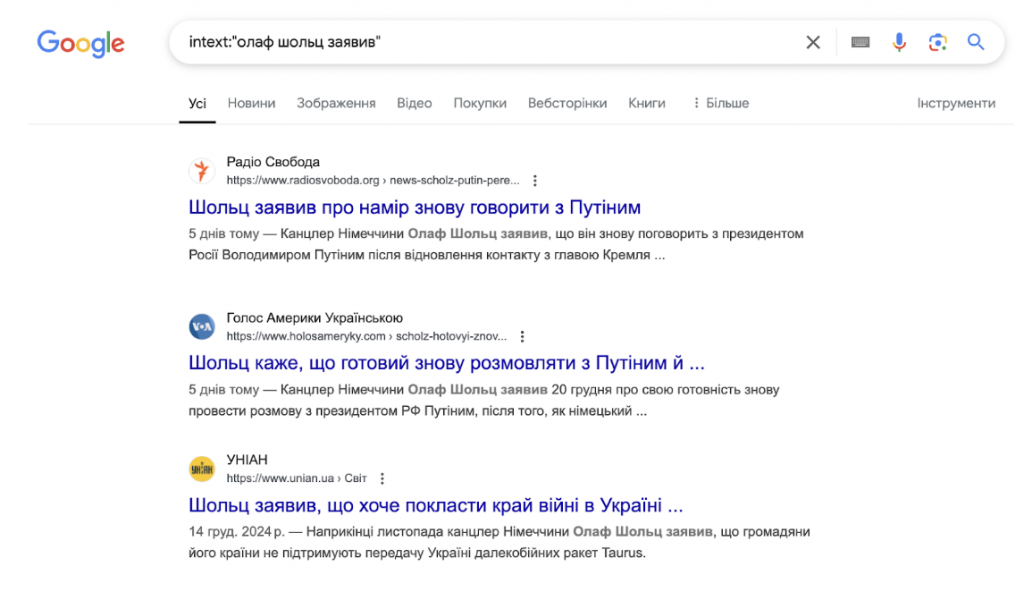This screenshot has width=1024, height=592.
Task: Click the radiosvoboda.org URL breadcrumb
Action: click(373, 180)
